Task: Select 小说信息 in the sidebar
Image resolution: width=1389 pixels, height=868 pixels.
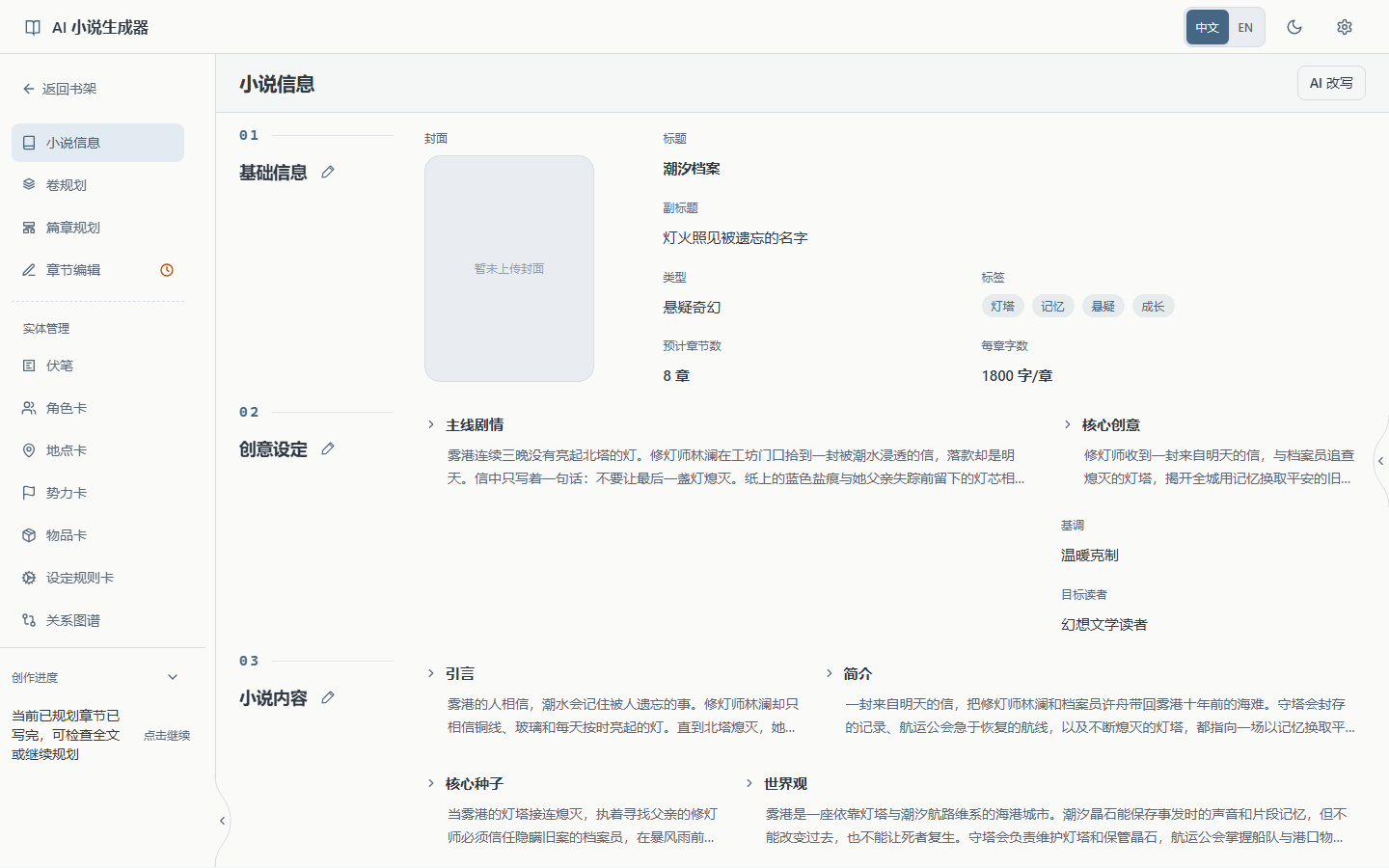Action: pos(97,143)
